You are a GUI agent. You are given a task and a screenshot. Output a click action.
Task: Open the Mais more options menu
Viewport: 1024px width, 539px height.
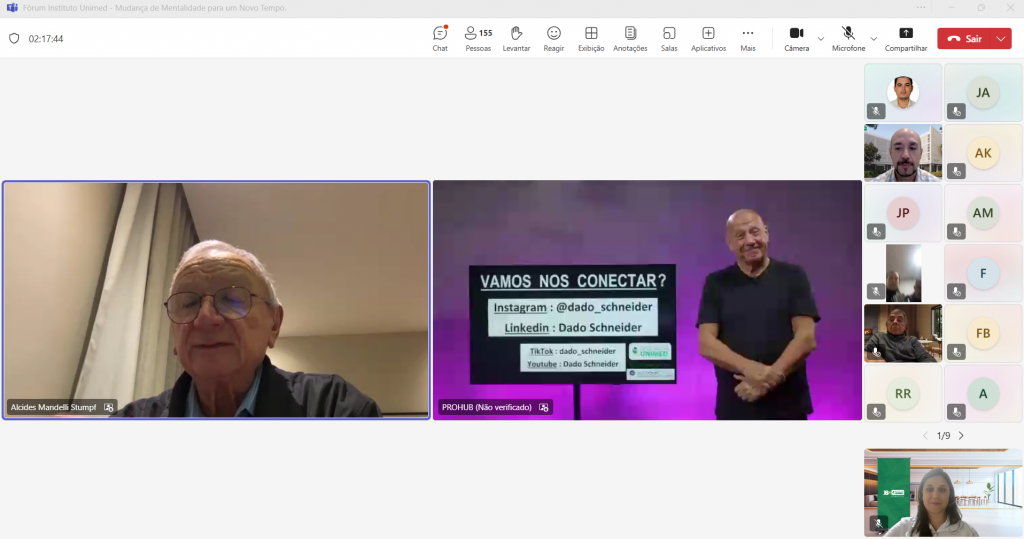coord(748,39)
